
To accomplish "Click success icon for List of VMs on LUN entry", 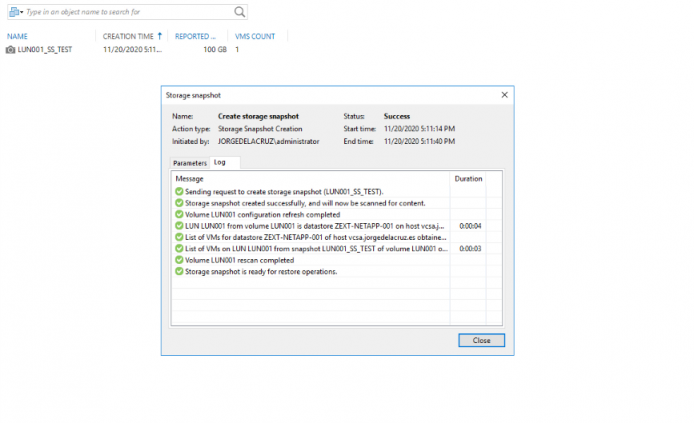I will 179,249.
